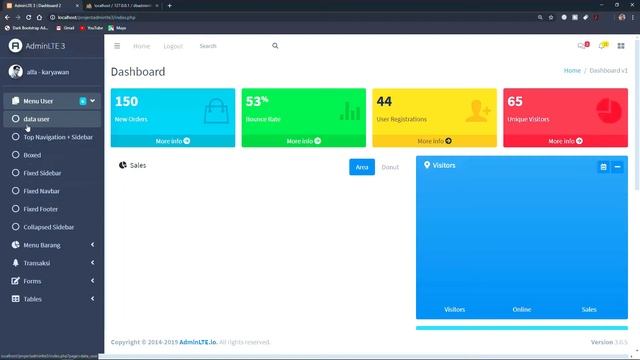The image size is (640, 360).
Task: Expand the Transaksi submenu arrow
Action: pos(93,262)
